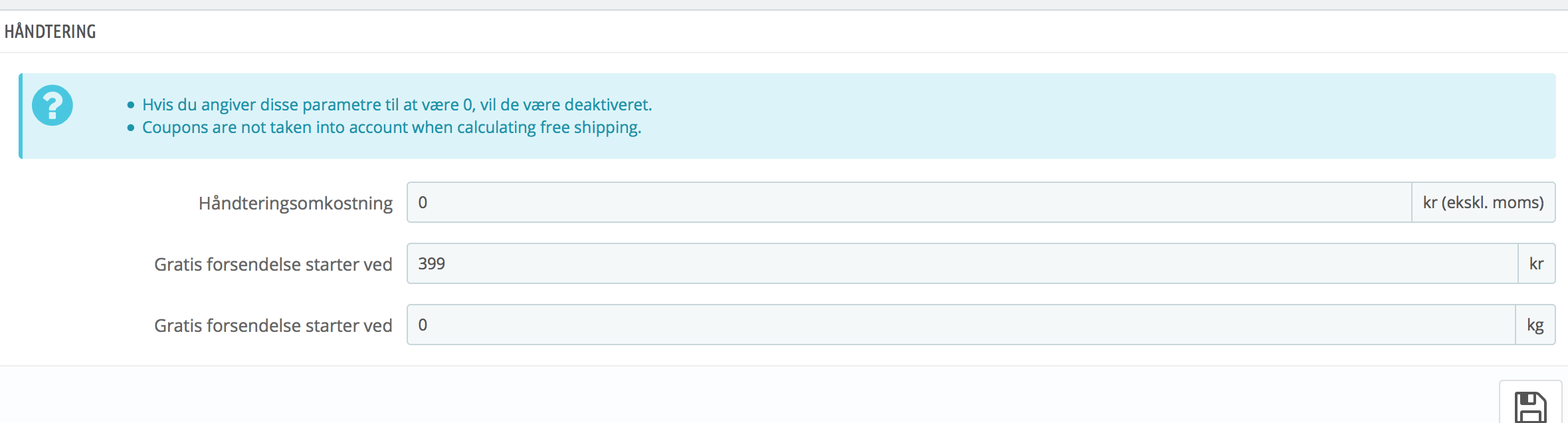Click the bullet before "Hvis du angiver"
Screen dimensions: 1568x423
click(x=131, y=105)
